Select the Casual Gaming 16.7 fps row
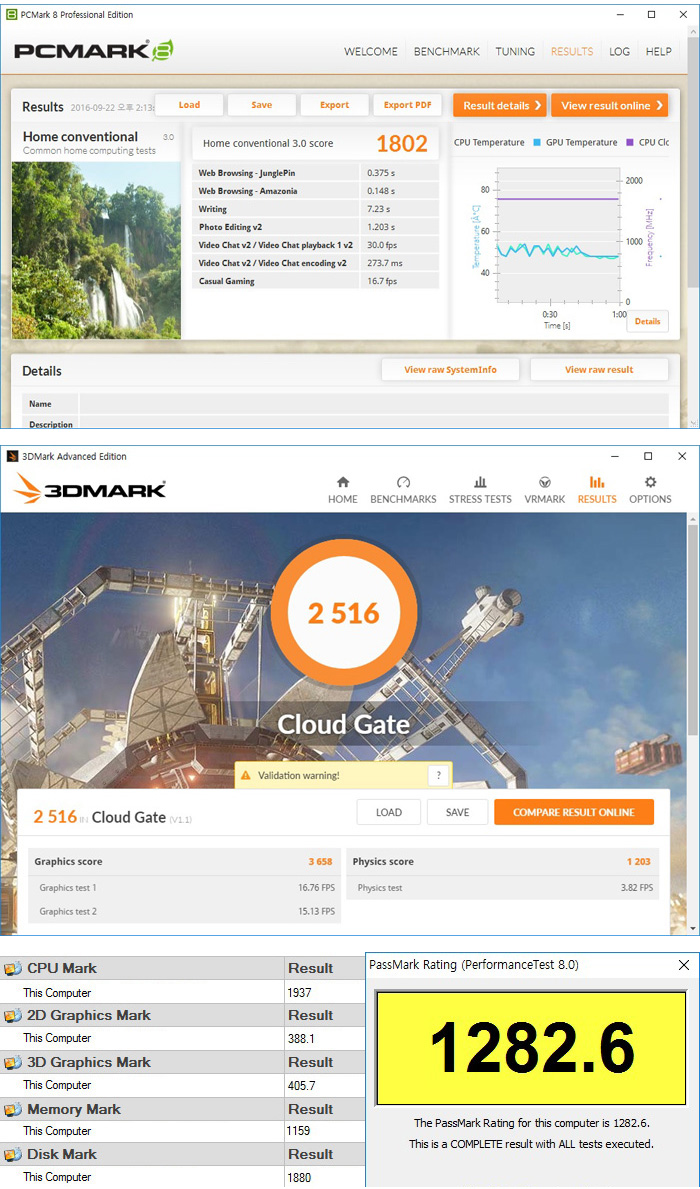 click(x=315, y=281)
